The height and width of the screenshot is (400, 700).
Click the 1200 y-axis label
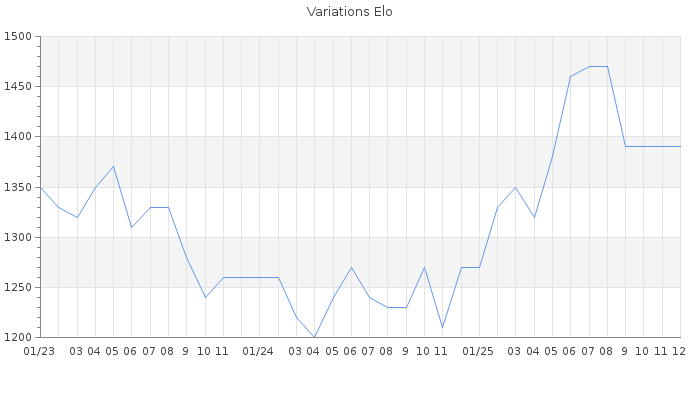point(18,337)
